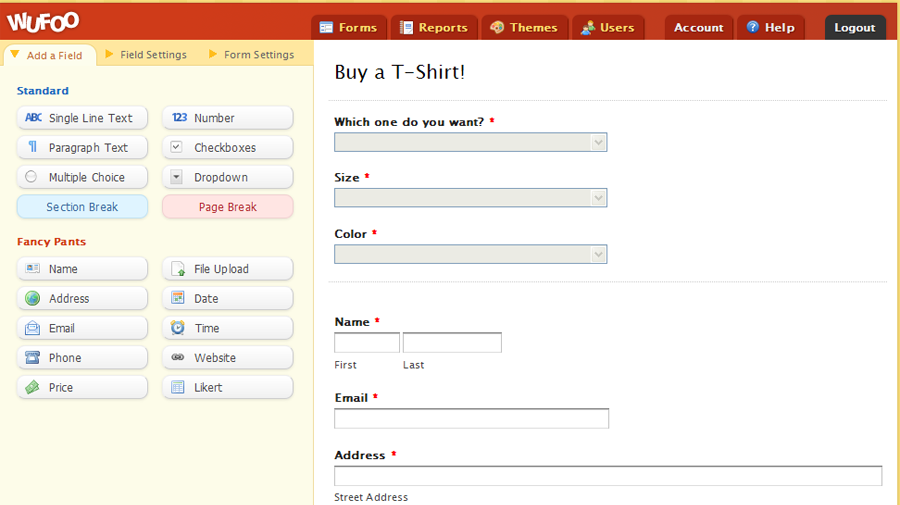Viewport: 900px width, 505px height.
Task: Open the Reports tab
Action: point(435,28)
